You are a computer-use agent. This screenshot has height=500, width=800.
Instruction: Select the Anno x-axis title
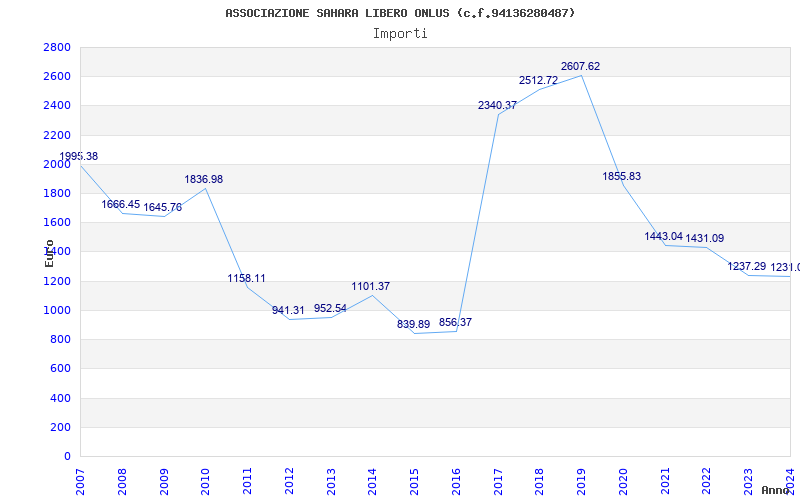[775, 490]
